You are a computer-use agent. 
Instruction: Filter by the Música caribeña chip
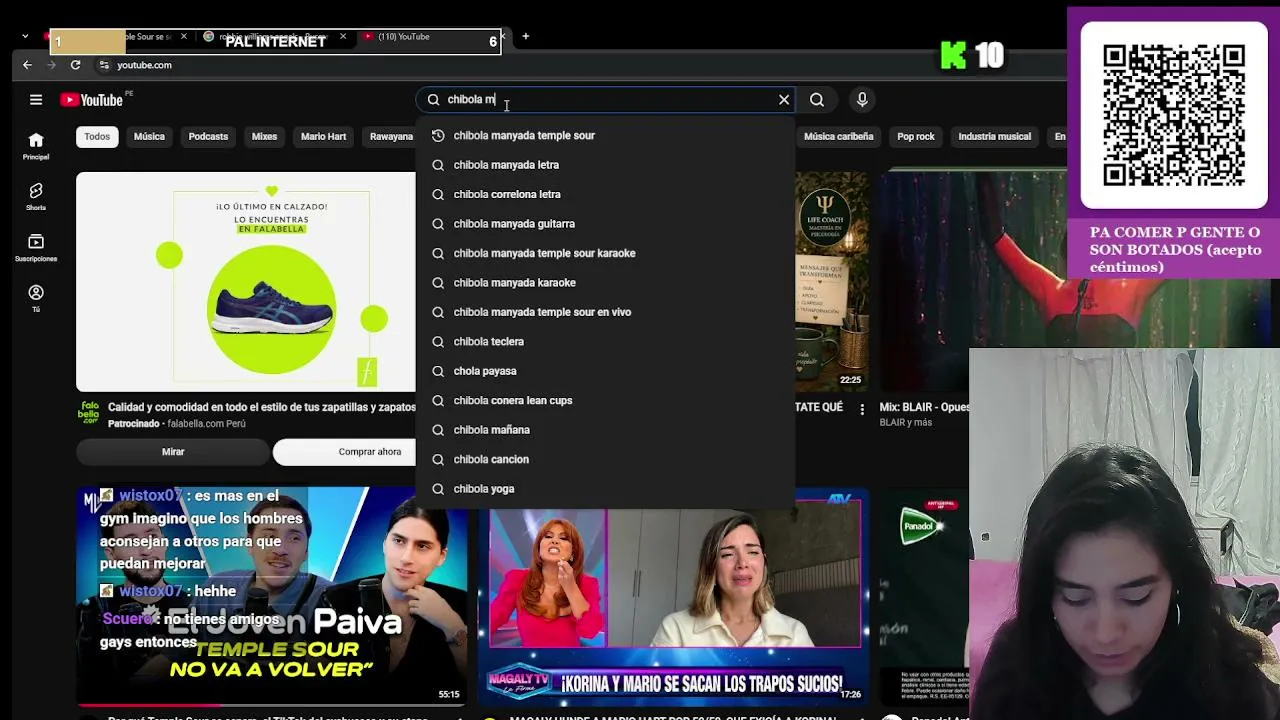[838, 137]
